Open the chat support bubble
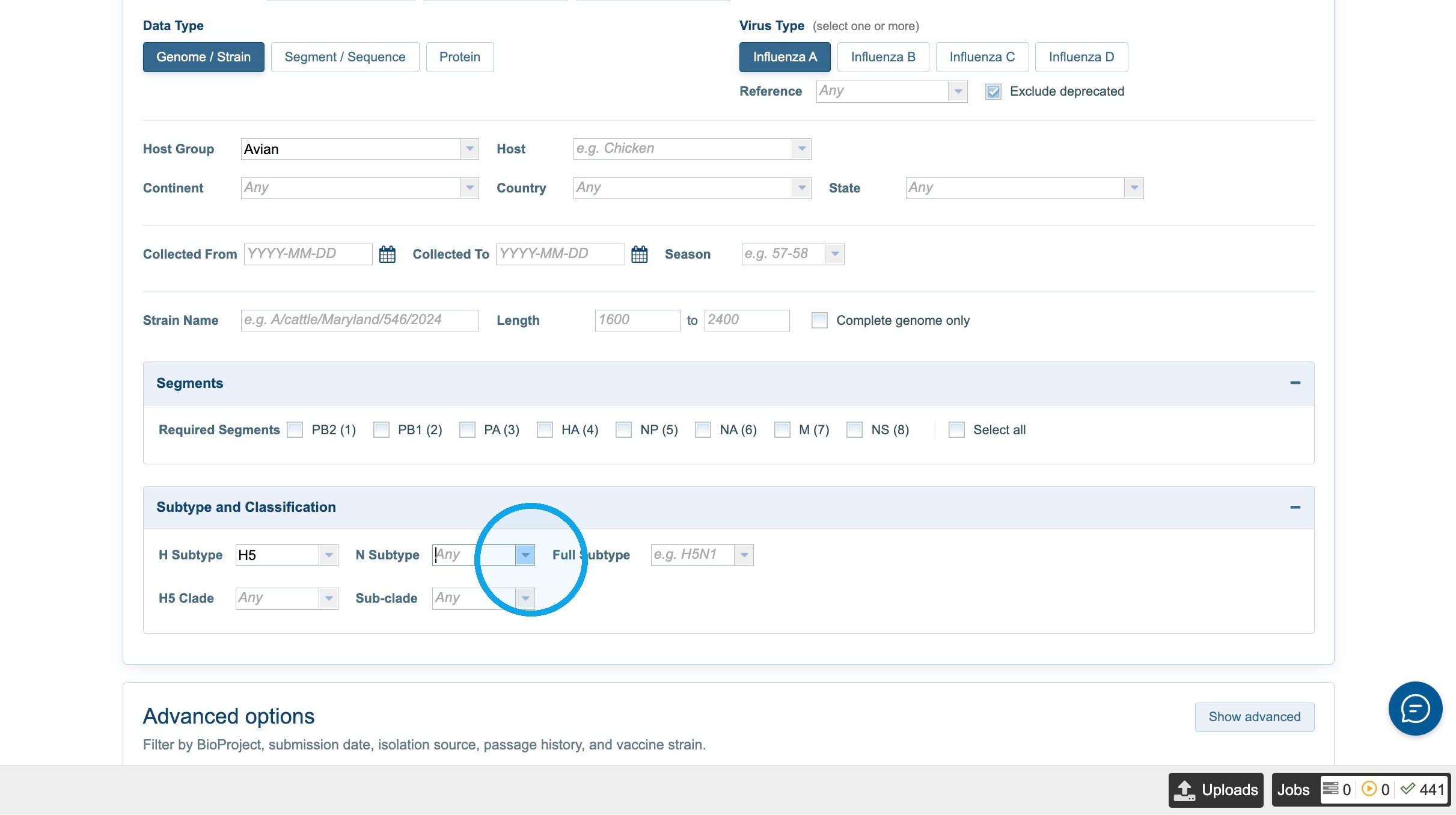Screen dimensions: 1456x815 [x=1415, y=708]
